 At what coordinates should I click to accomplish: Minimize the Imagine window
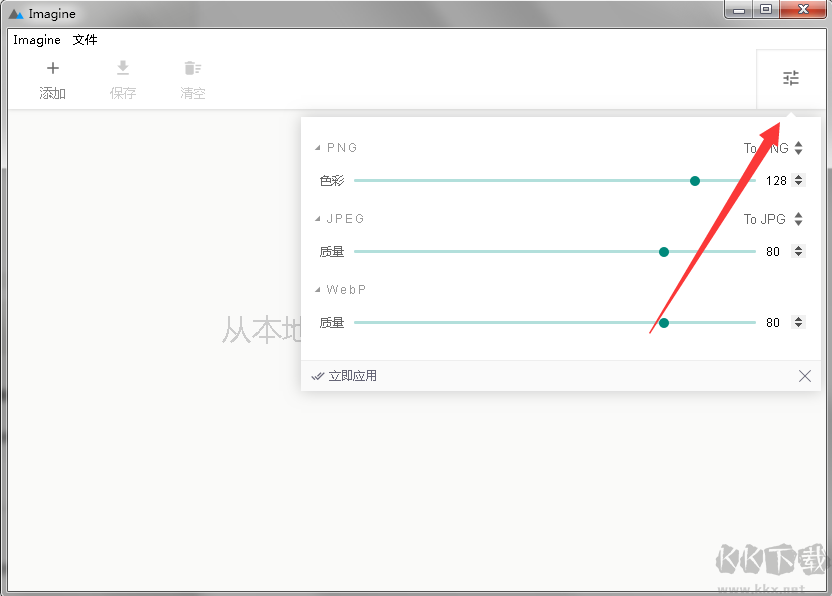[x=739, y=9]
